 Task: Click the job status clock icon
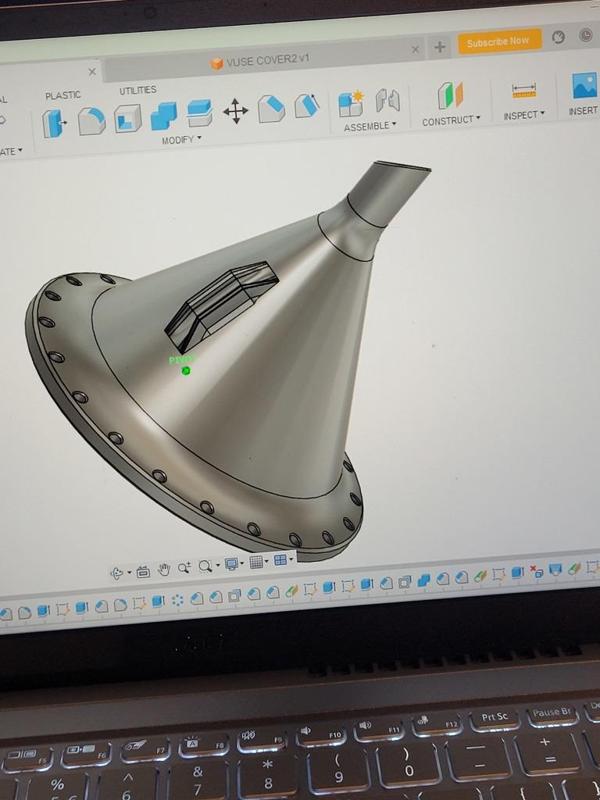pos(559,37)
